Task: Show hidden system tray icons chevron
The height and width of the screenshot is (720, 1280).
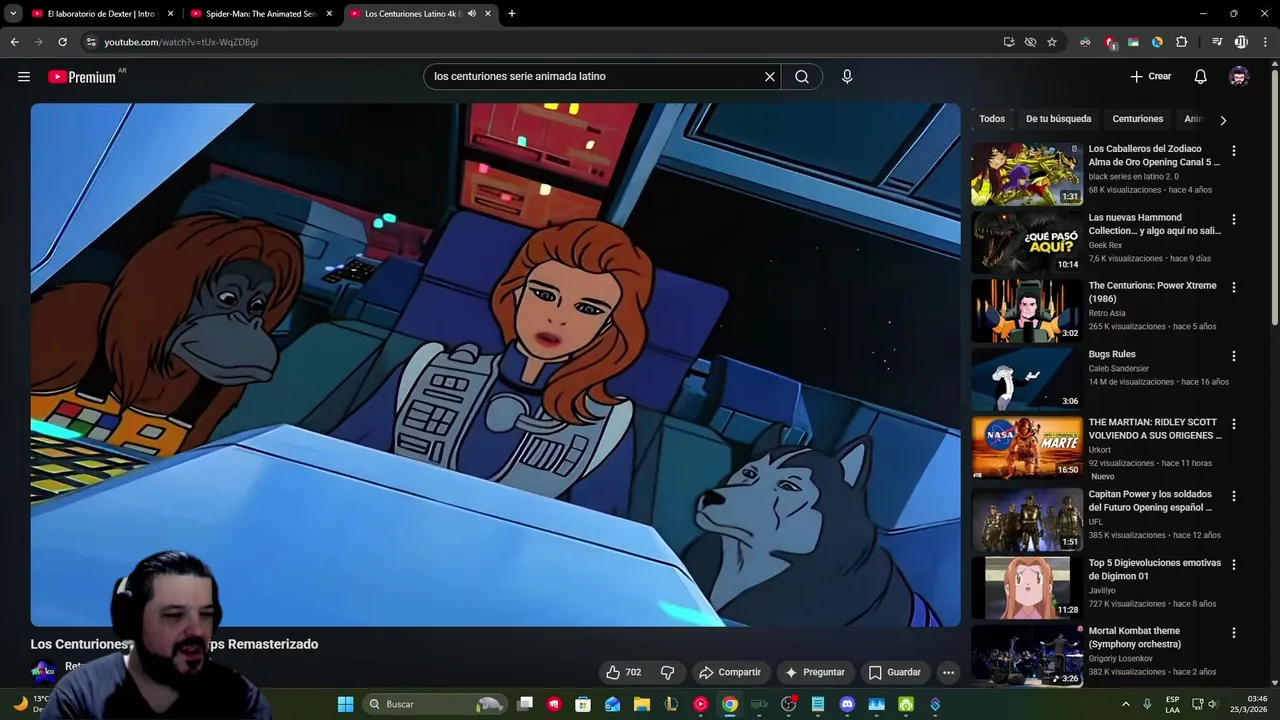Action: tap(1125, 704)
